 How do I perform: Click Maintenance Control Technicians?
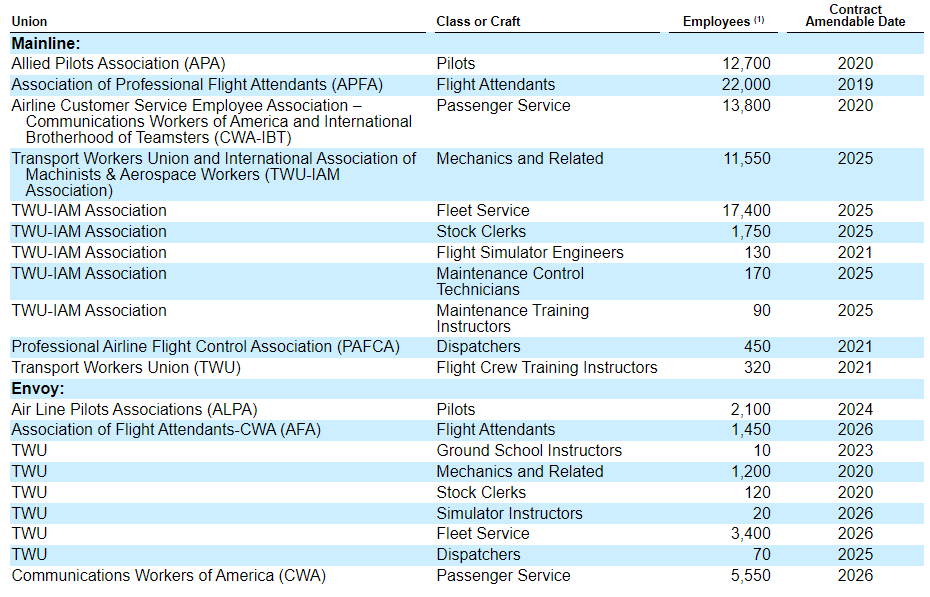click(510, 281)
